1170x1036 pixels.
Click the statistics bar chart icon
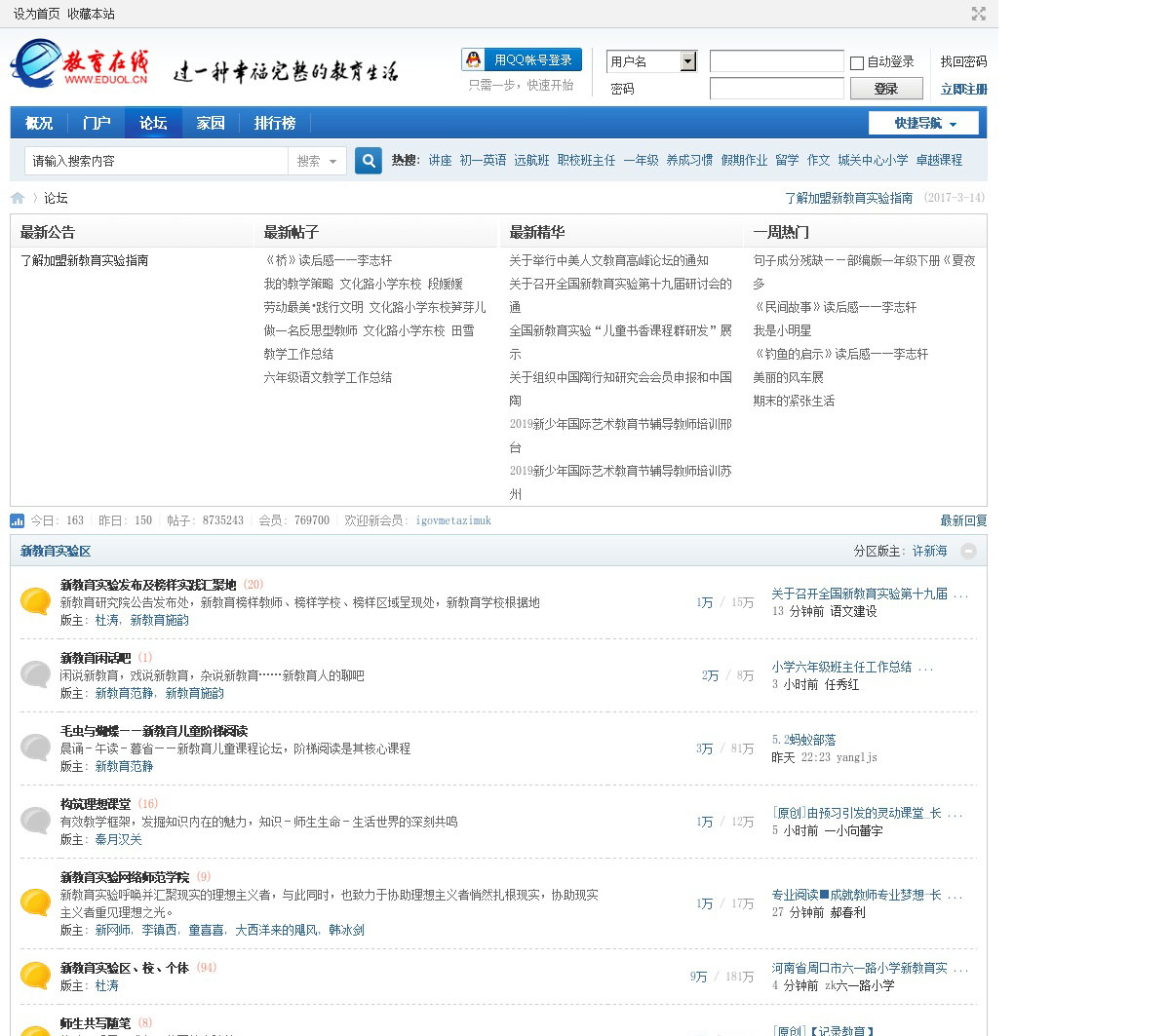[x=18, y=521]
